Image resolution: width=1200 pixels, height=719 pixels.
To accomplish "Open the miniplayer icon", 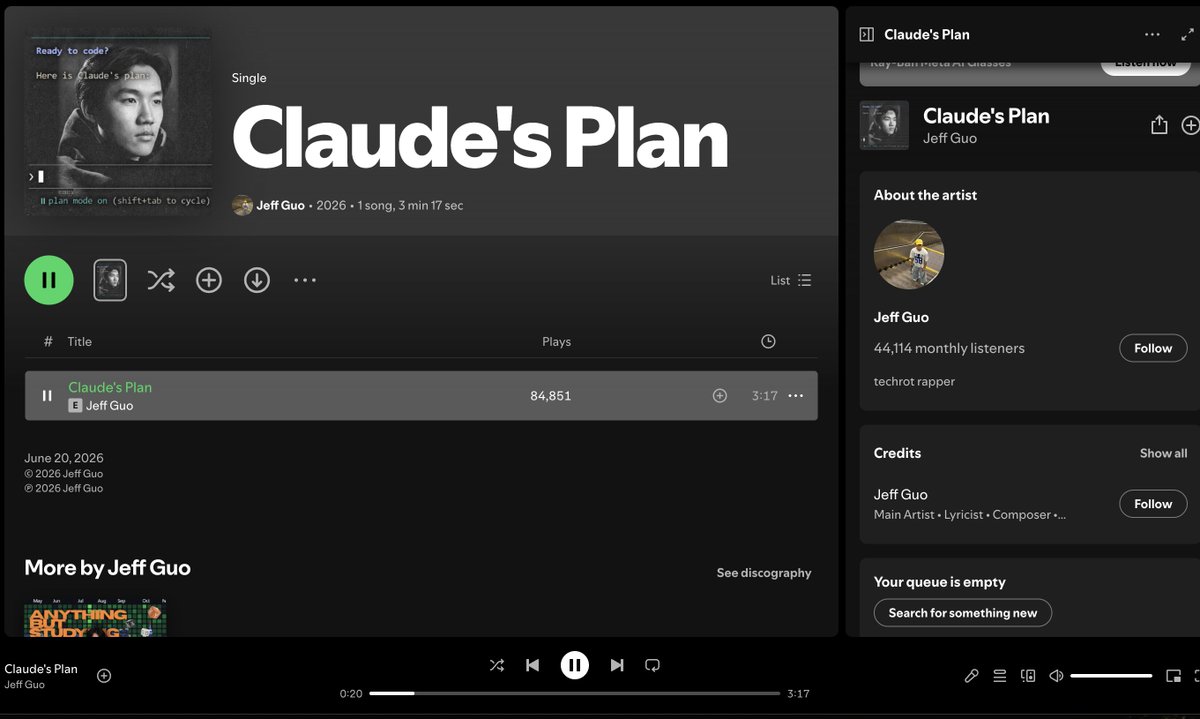I will tap(1174, 676).
